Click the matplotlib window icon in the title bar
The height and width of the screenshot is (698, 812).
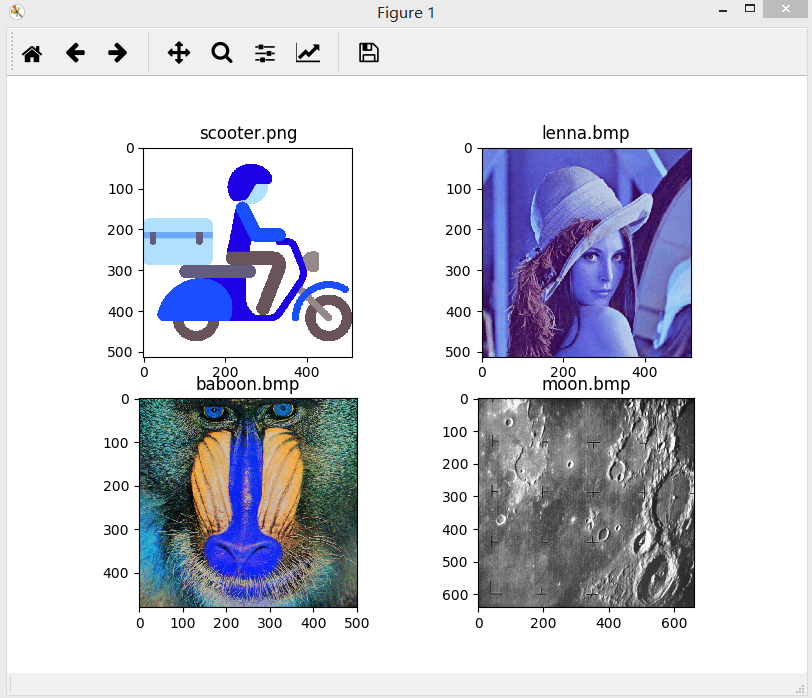coord(17,12)
